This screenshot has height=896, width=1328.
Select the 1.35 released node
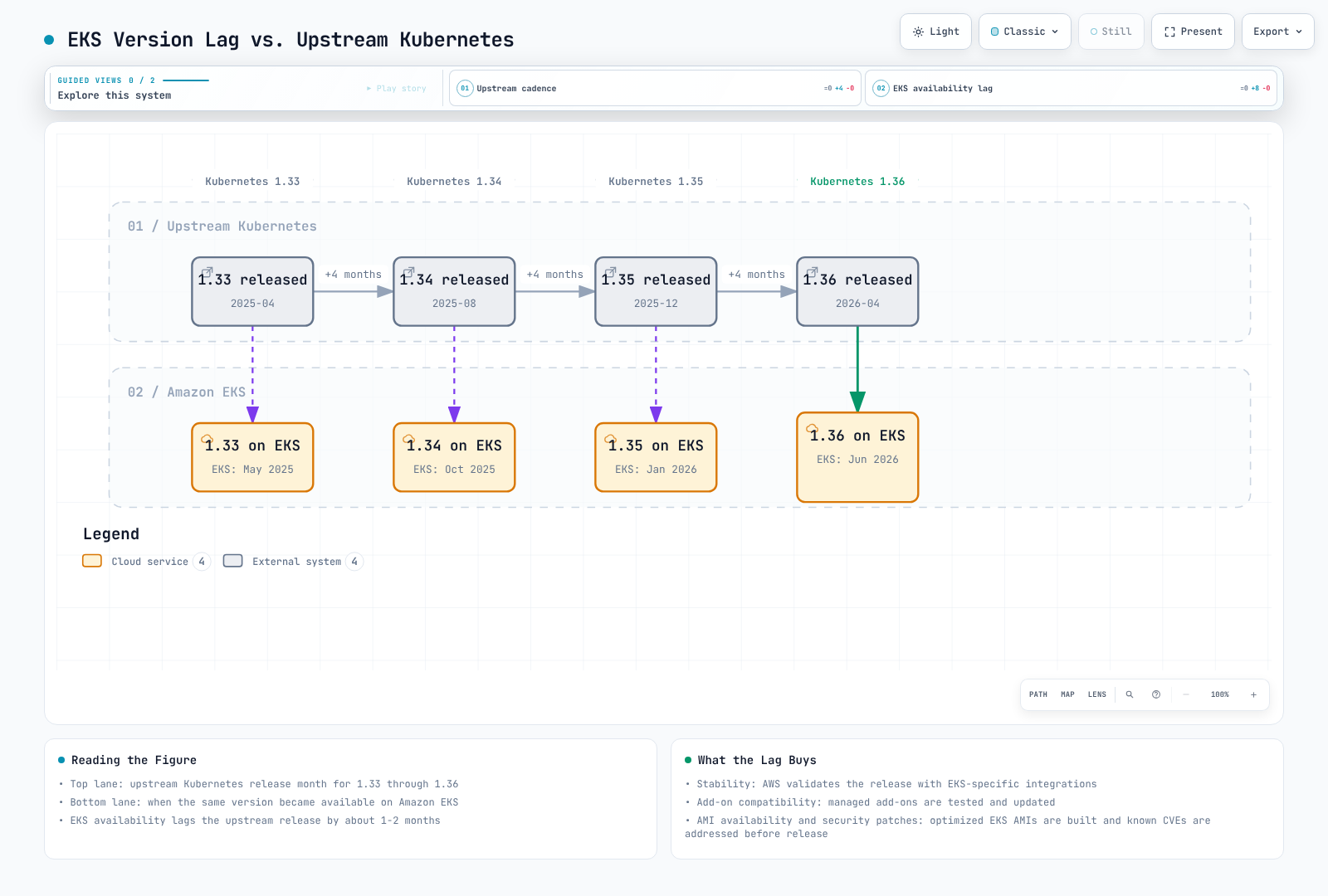point(656,291)
